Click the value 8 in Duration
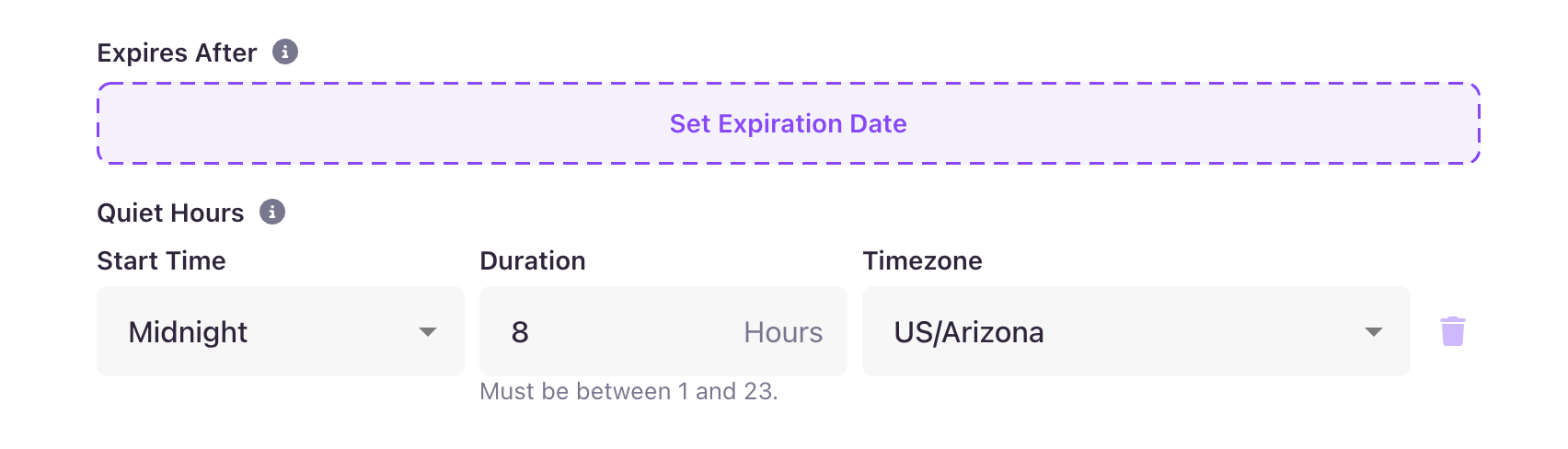The image size is (1568, 449). coord(520,332)
